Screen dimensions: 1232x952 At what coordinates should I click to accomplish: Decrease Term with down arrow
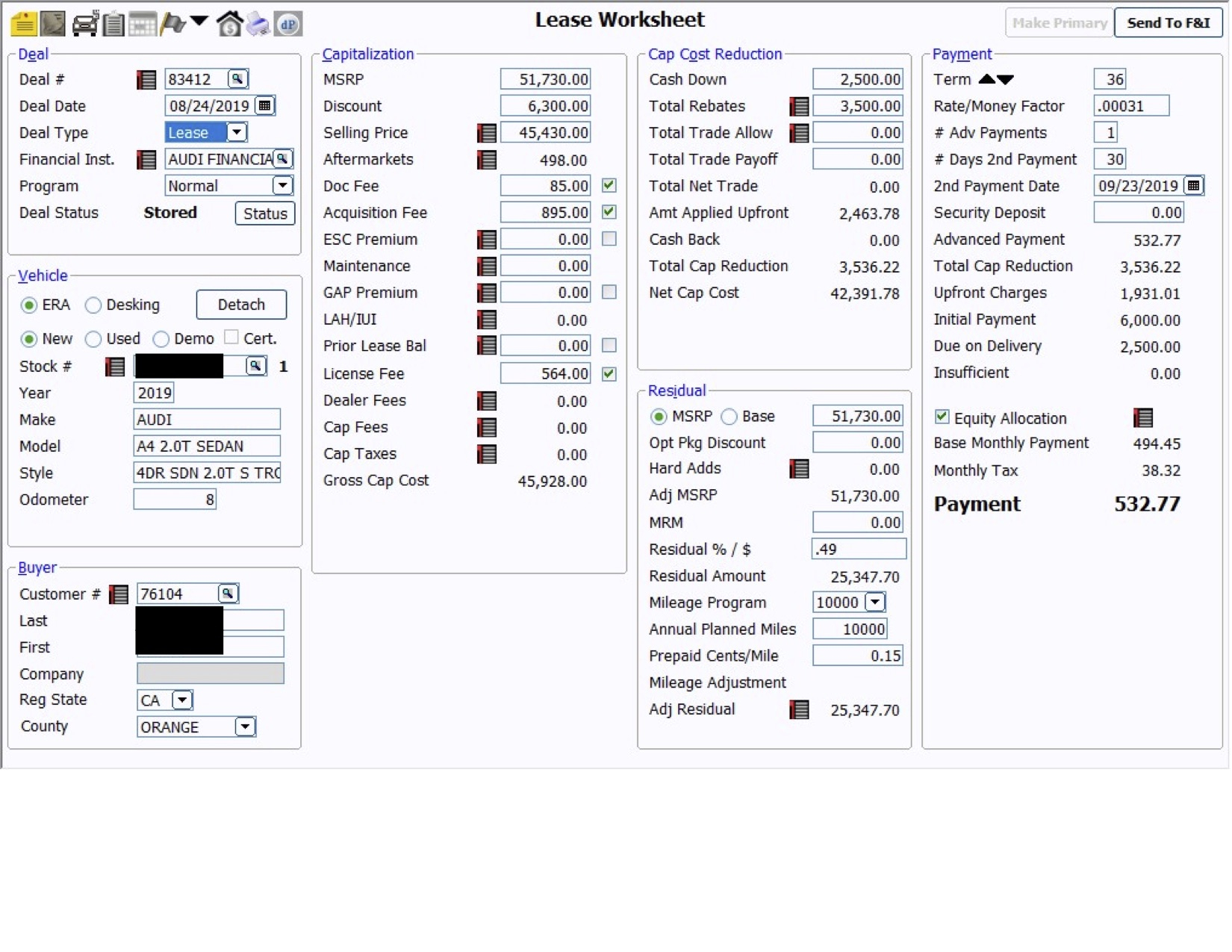coord(1005,79)
